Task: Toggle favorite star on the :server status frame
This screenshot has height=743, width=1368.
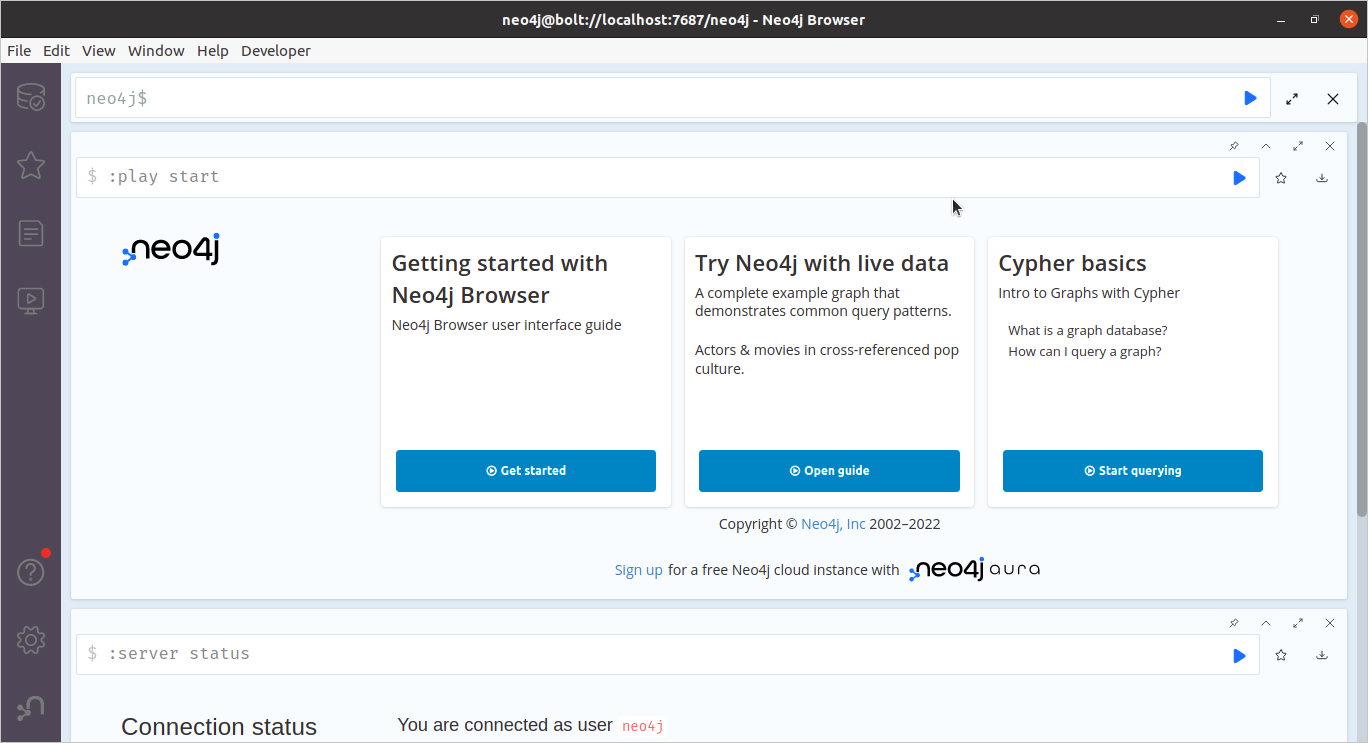Action: pos(1281,655)
